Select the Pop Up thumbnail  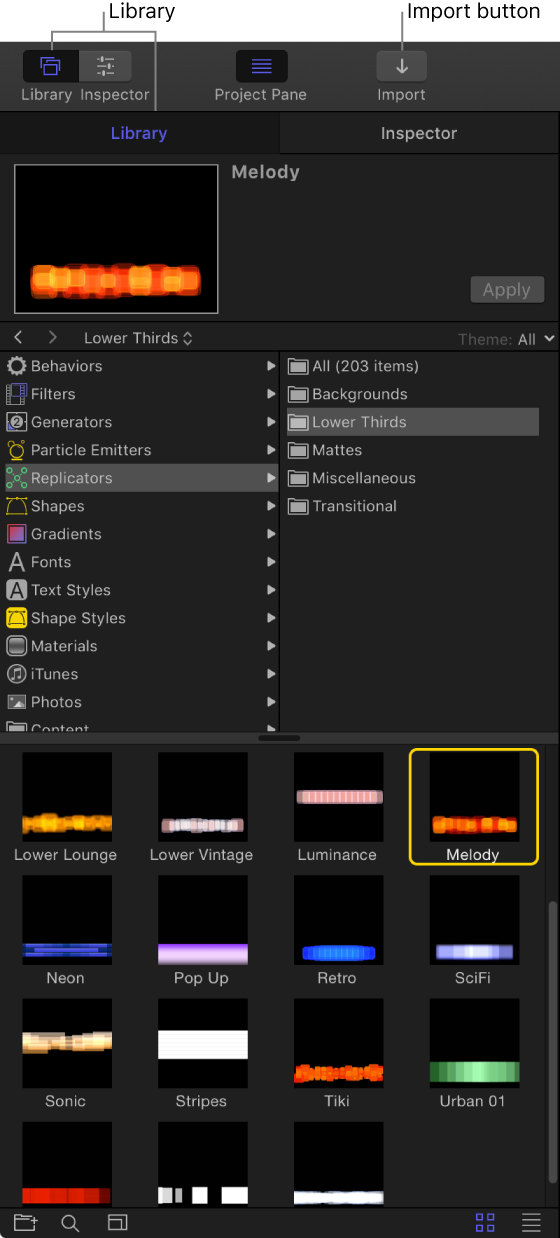click(202, 920)
